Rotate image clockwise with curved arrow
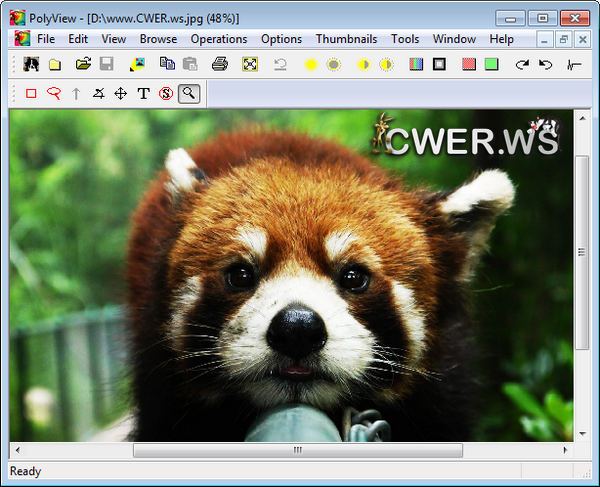 click(522, 64)
